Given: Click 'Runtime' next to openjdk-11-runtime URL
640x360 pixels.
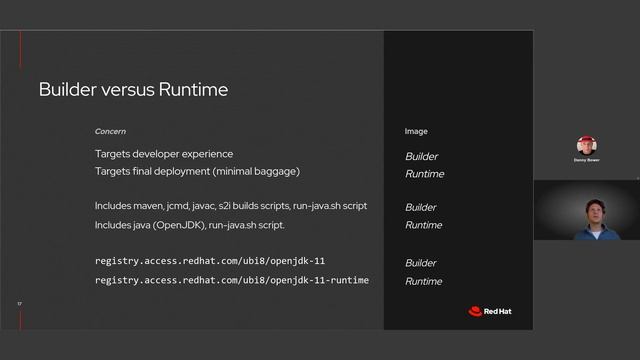Looking at the screenshot, I should (424, 281).
